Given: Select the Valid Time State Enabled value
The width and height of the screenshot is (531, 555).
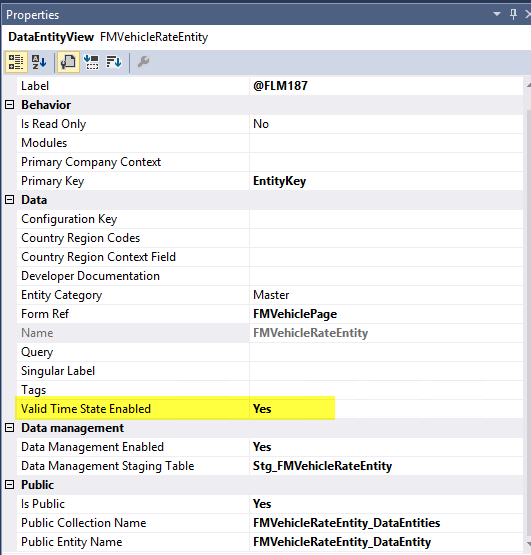Looking at the screenshot, I should 386,409.
